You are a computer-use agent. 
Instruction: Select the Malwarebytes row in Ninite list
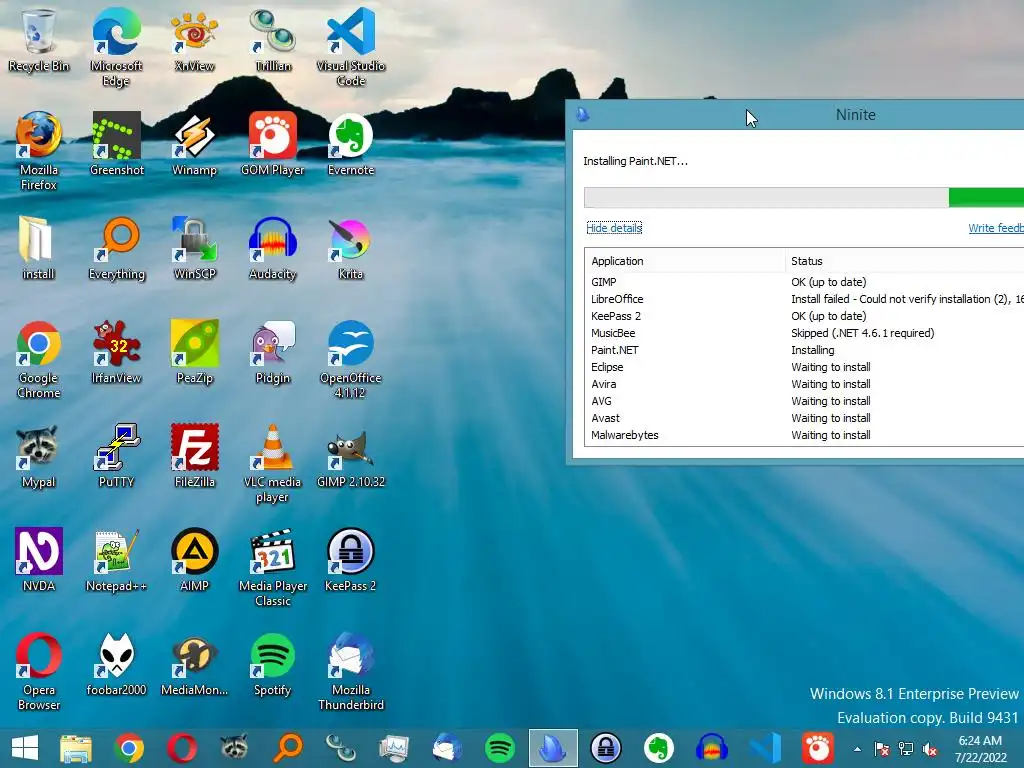805,435
